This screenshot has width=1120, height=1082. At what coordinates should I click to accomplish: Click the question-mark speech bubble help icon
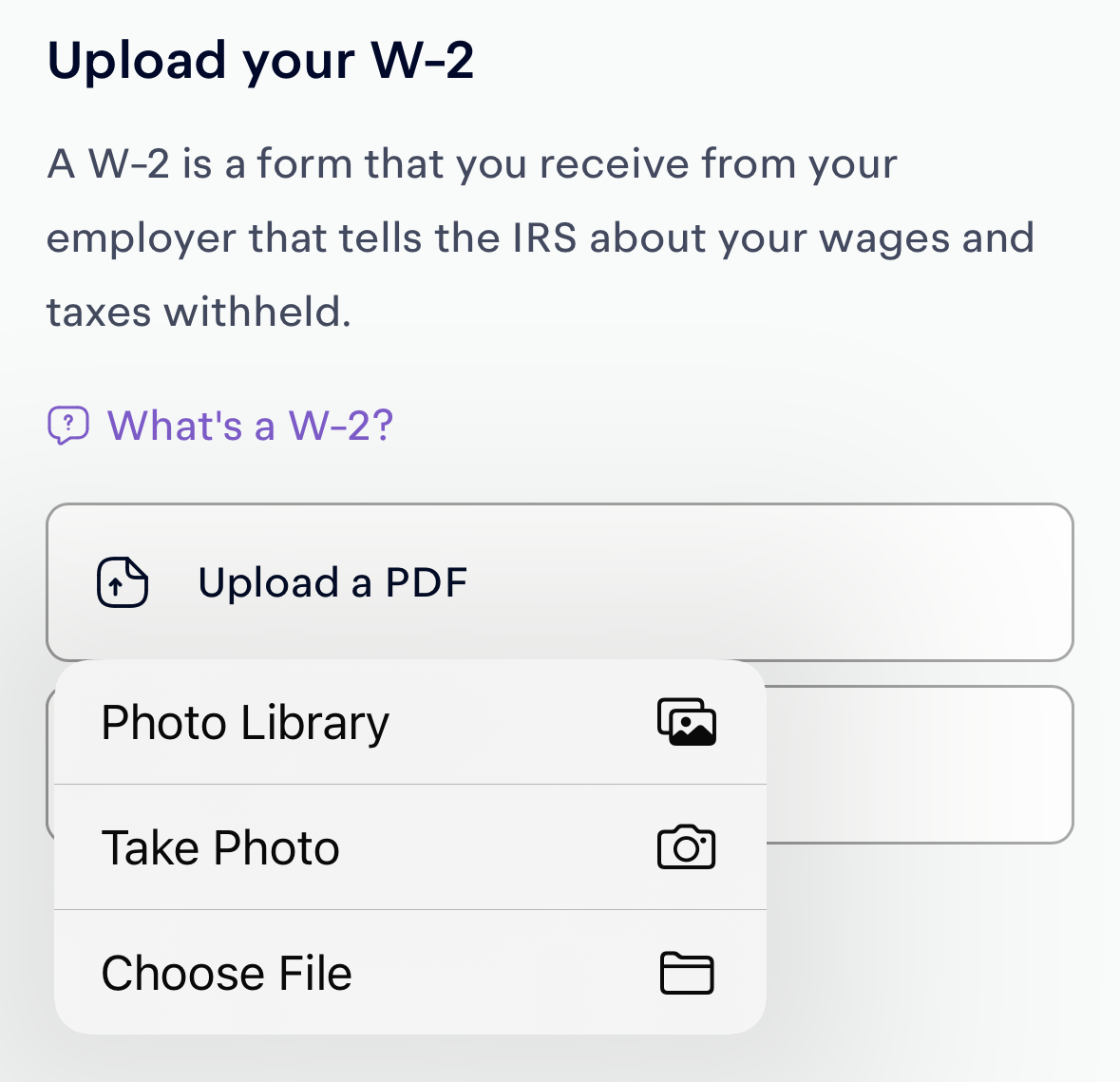click(x=69, y=425)
